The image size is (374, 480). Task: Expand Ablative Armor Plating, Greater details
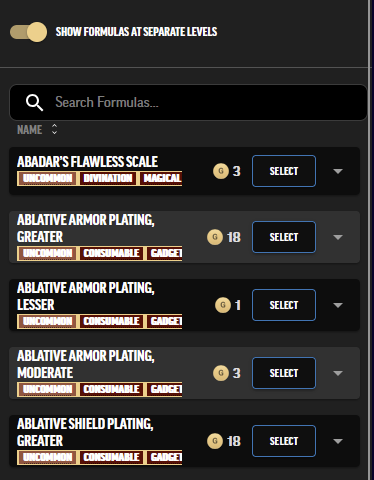click(x=338, y=237)
